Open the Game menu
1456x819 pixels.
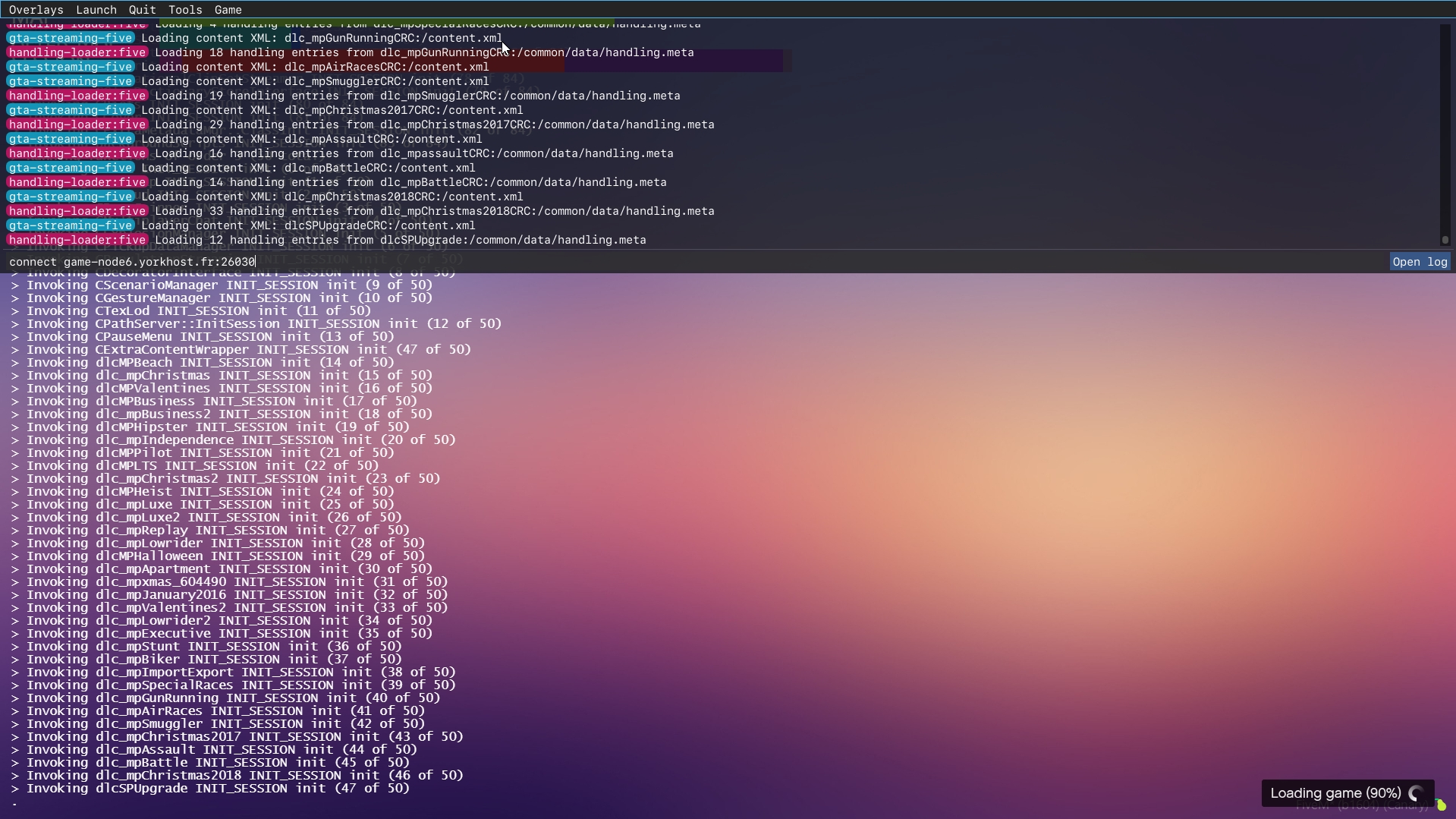(228, 10)
